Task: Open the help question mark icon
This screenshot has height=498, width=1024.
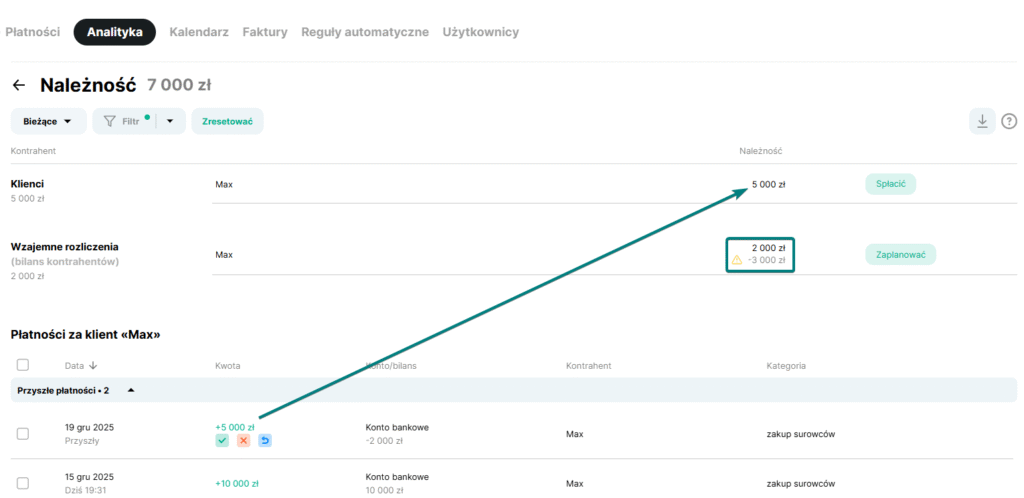Action: 1009,121
